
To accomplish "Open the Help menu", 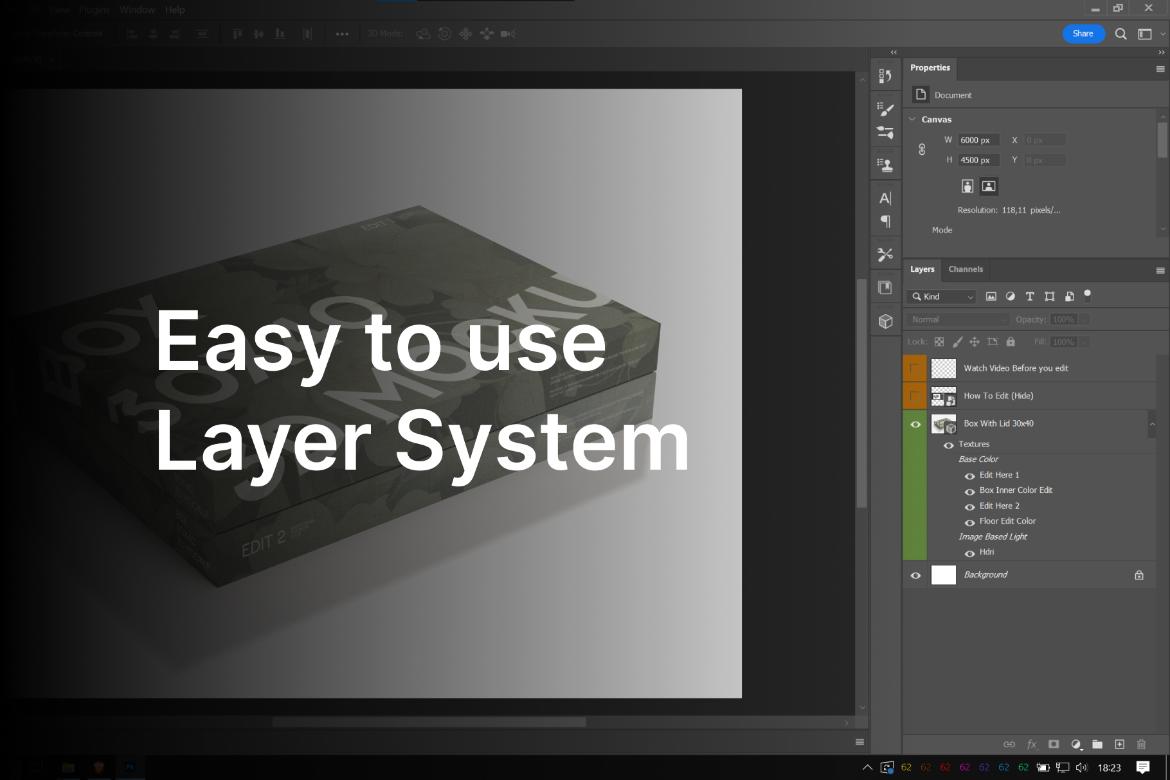I will click(175, 10).
